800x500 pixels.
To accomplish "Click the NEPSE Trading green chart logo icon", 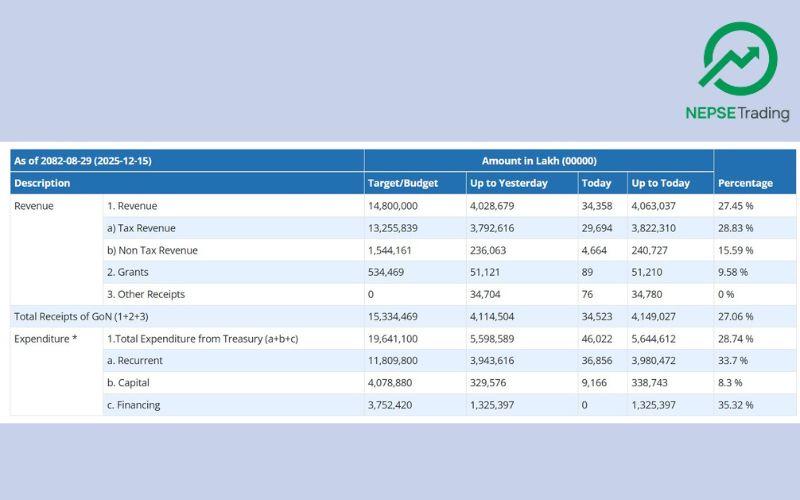I will 738,59.
